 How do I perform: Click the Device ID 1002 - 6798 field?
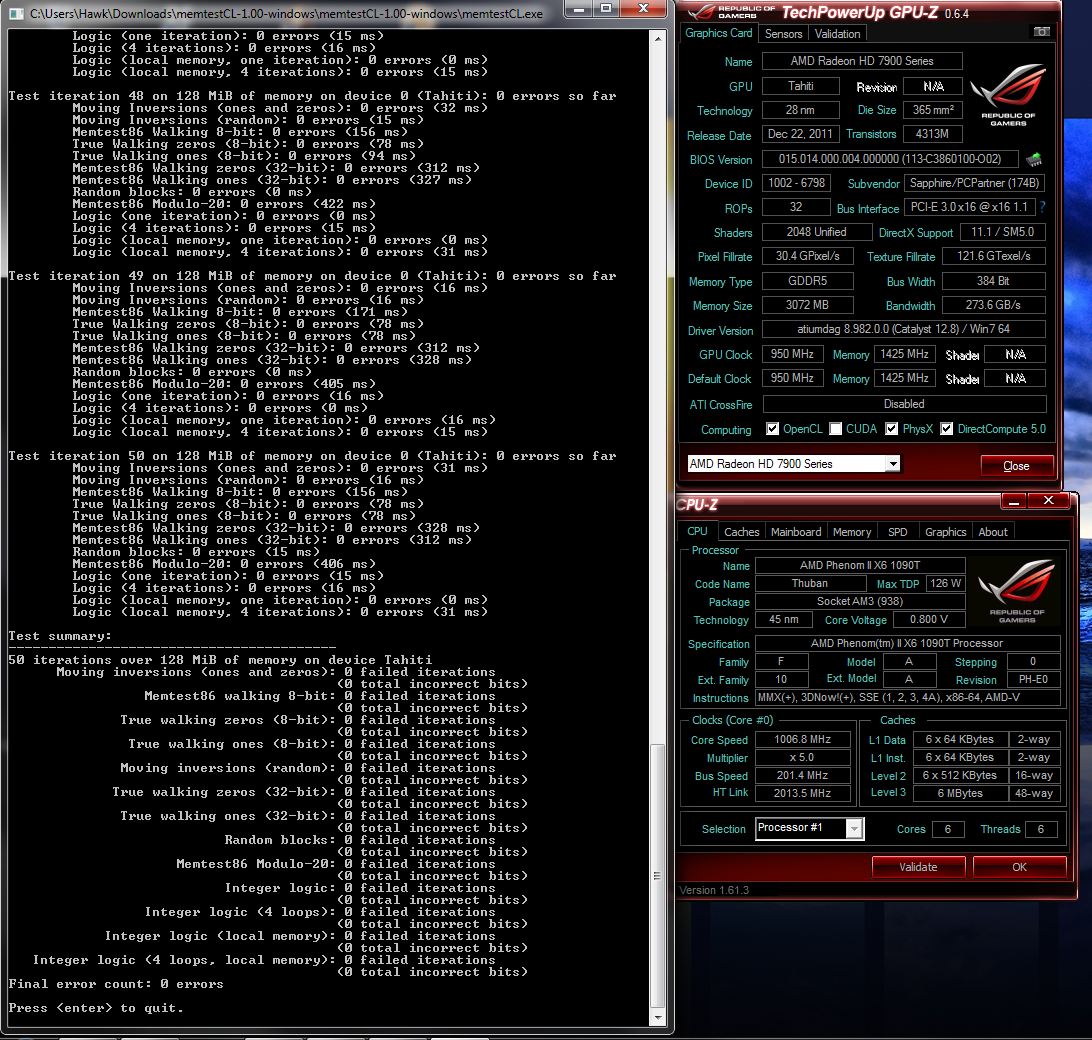pos(796,183)
